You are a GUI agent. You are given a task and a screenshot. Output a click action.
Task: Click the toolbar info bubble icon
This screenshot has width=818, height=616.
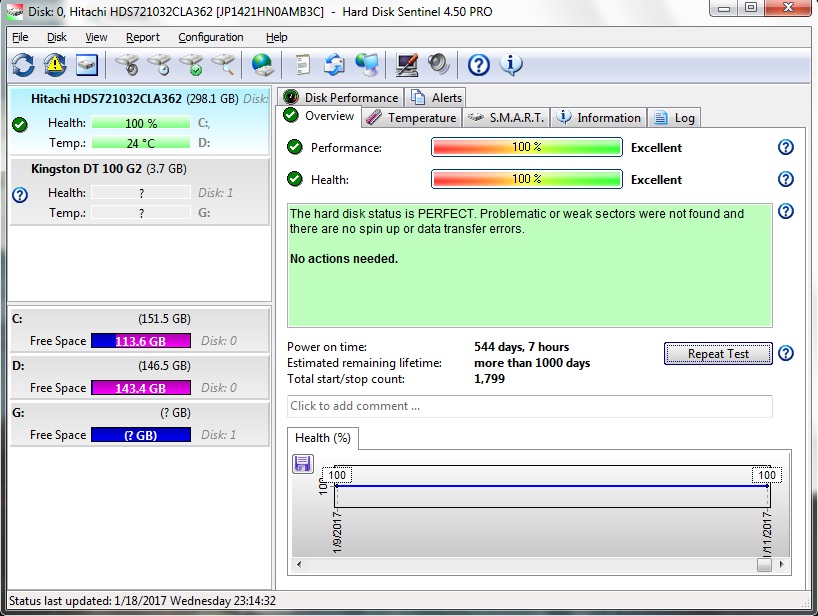pos(511,65)
